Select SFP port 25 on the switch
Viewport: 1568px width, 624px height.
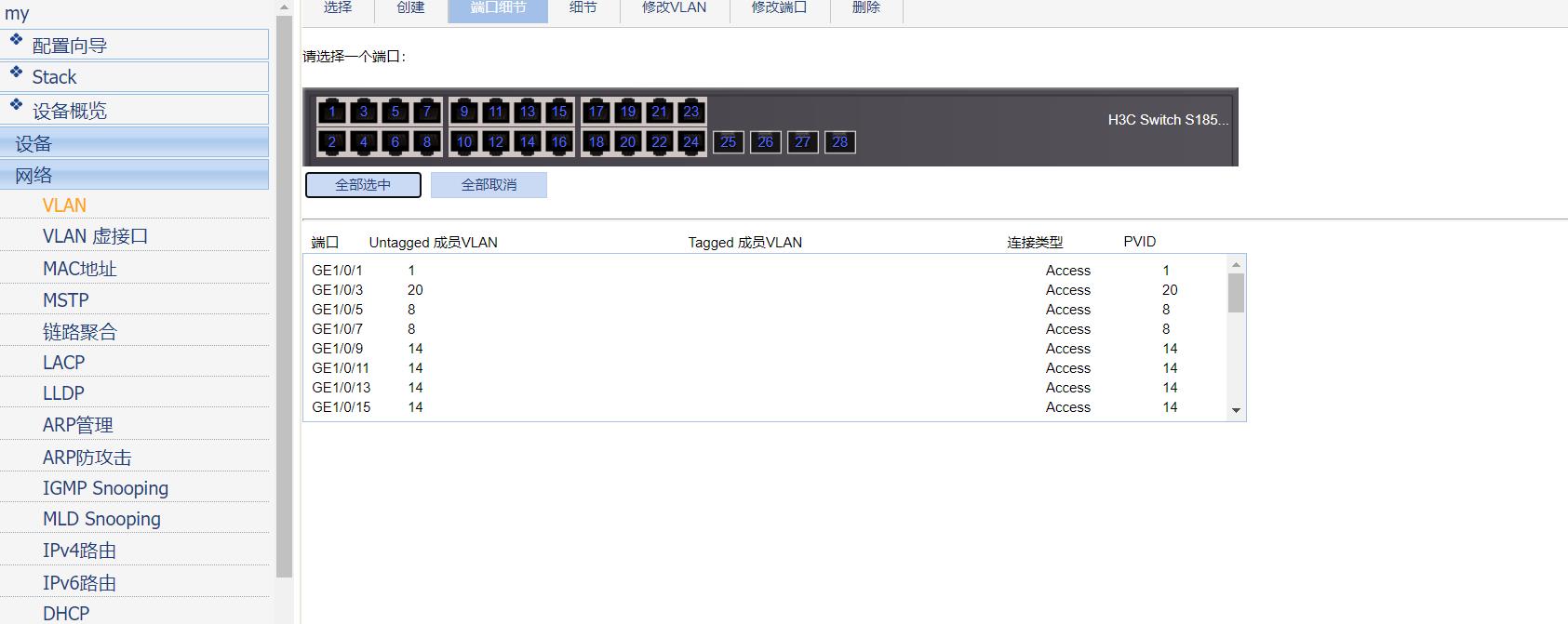729,142
